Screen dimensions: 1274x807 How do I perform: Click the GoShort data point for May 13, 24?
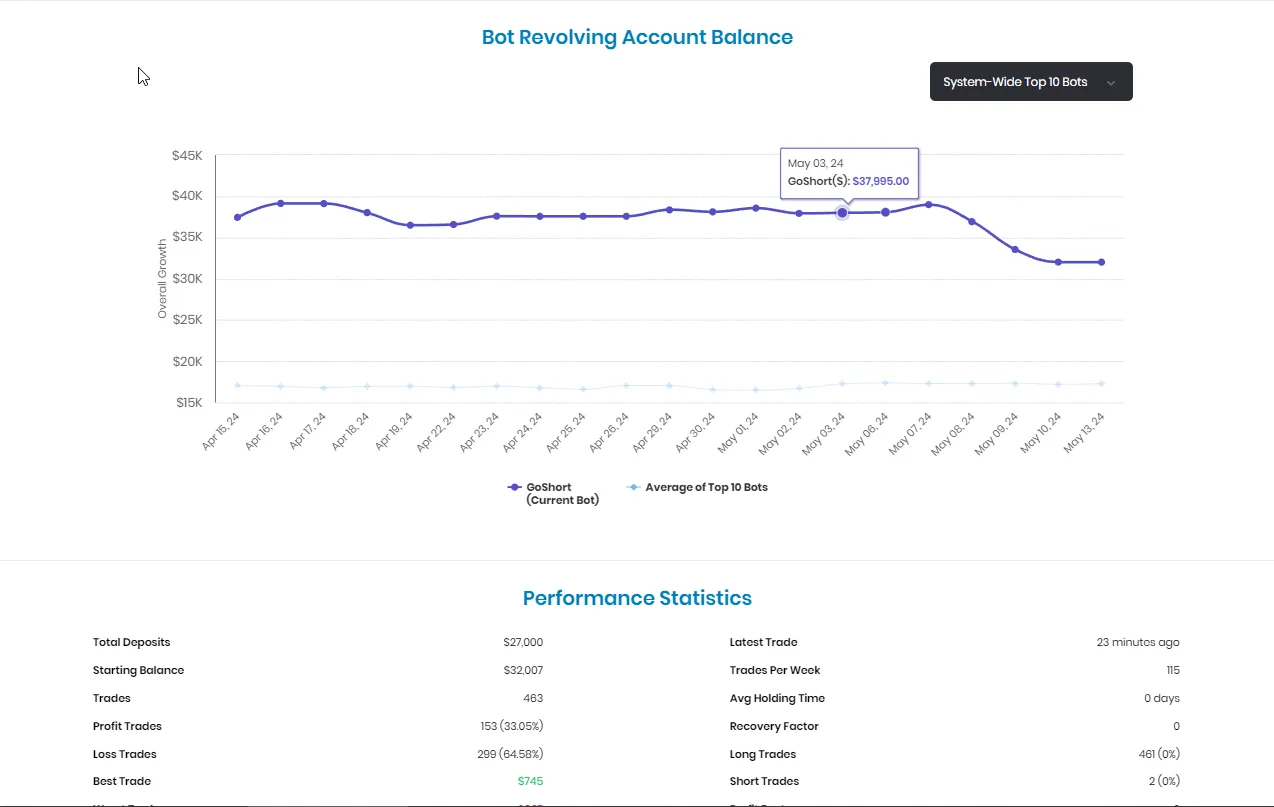[x=1101, y=262]
